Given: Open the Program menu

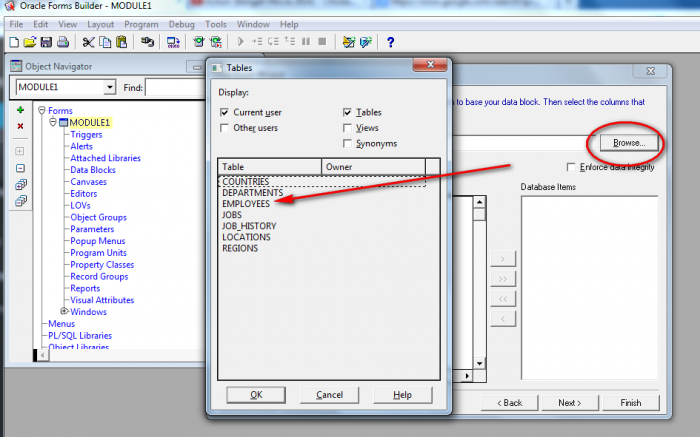Looking at the screenshot, I should coord(140,23).
